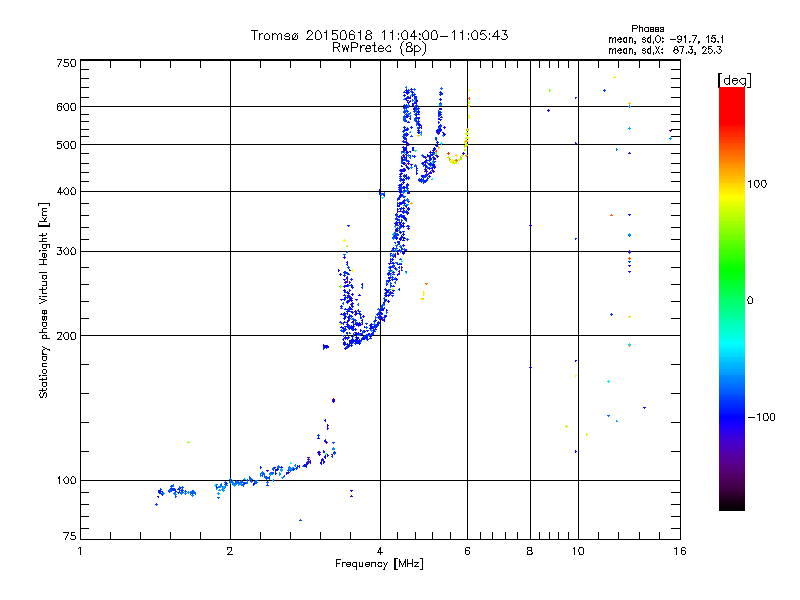Pick the black bottom of the phase colorbar
Screen dimensions: 800x600
coord(732,503)
